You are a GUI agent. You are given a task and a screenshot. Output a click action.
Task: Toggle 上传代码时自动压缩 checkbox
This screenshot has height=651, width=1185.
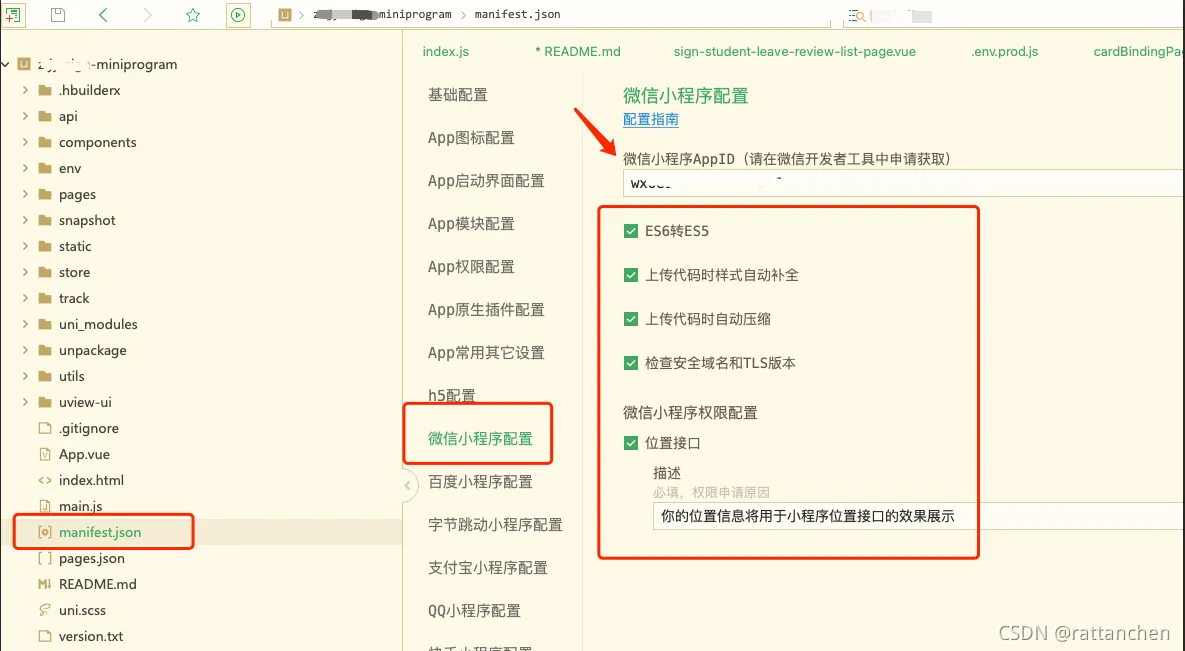631,318
